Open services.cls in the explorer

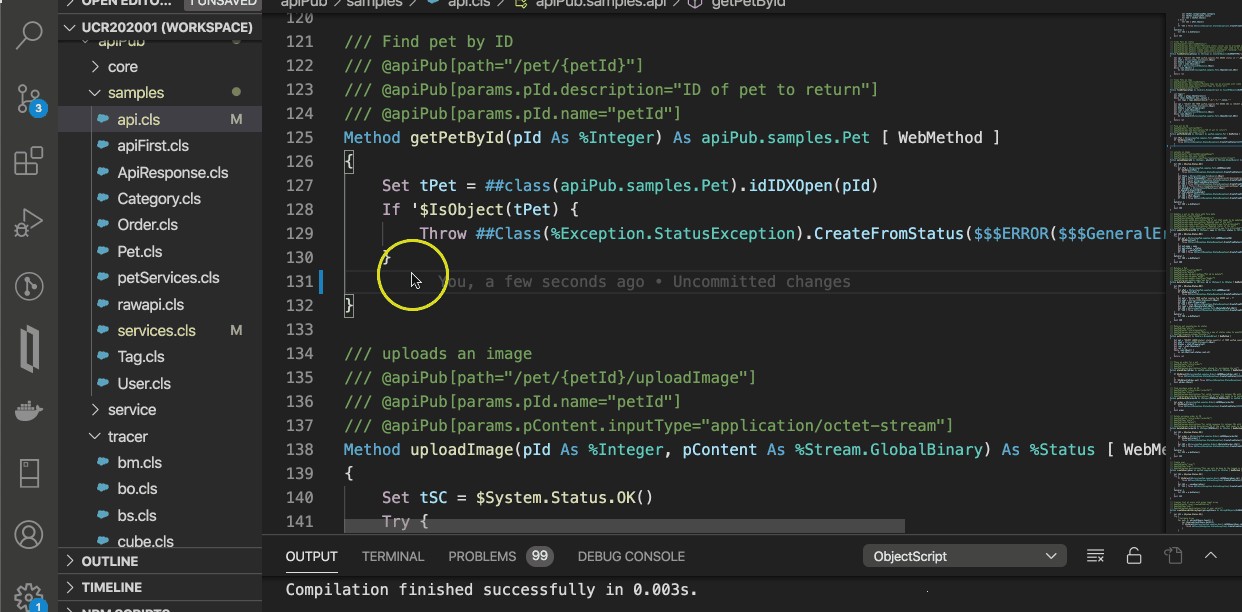156,330
